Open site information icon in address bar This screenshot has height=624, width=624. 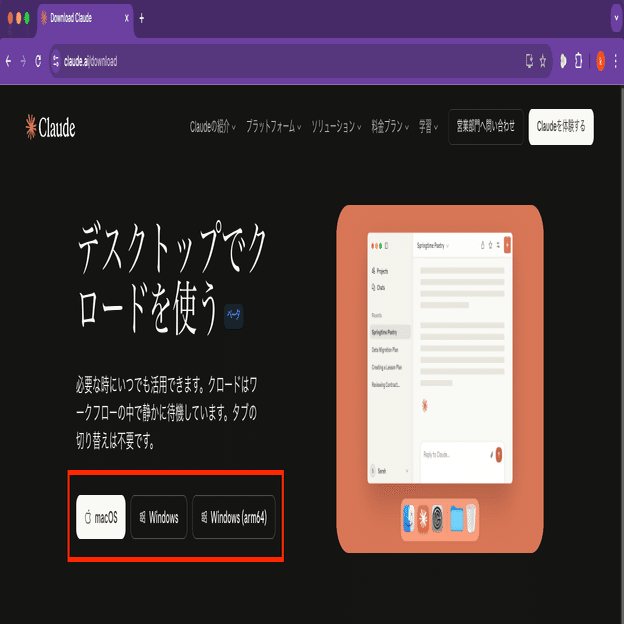click(56, 61)
